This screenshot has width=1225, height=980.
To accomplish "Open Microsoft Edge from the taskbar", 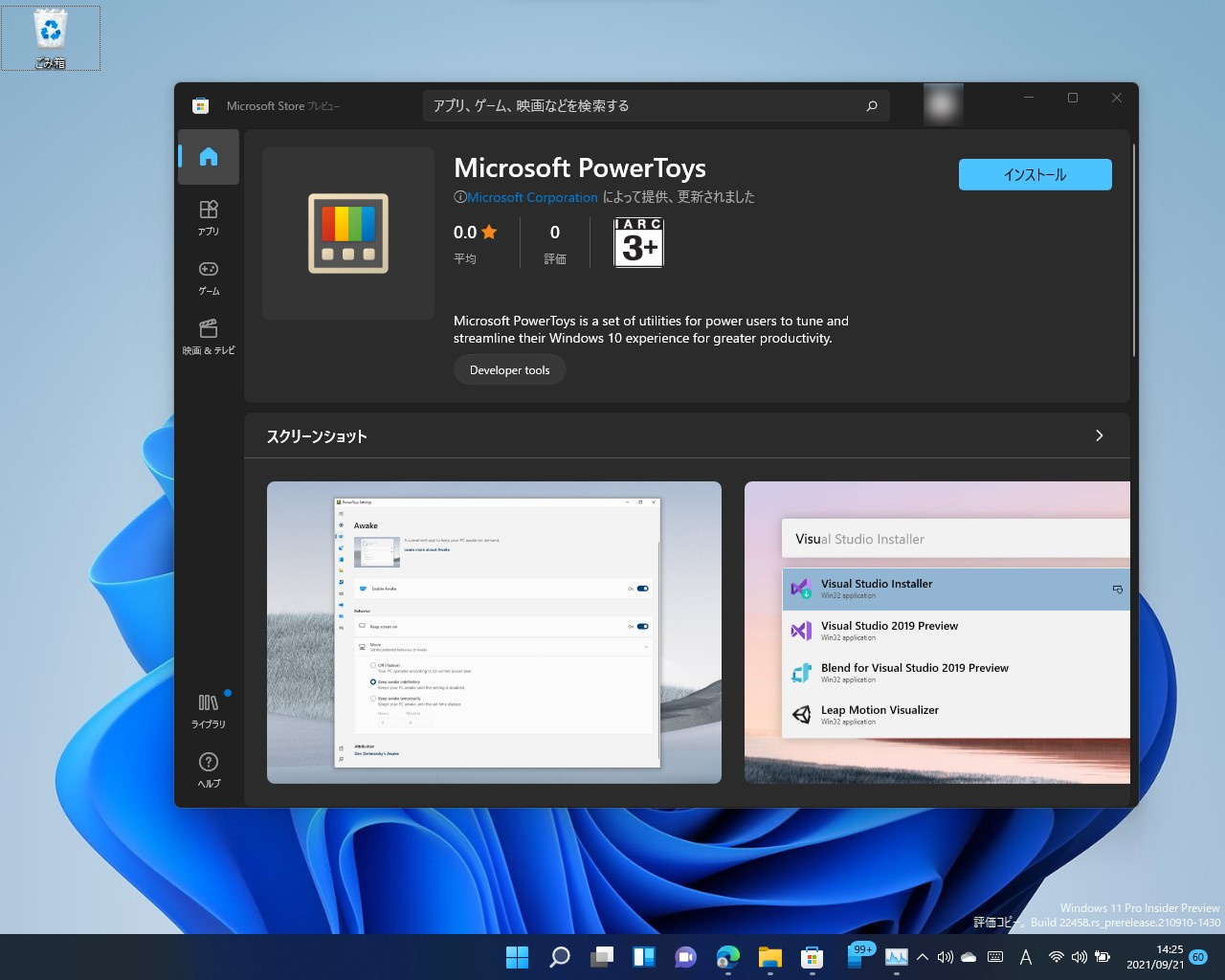I will point(727,957).
